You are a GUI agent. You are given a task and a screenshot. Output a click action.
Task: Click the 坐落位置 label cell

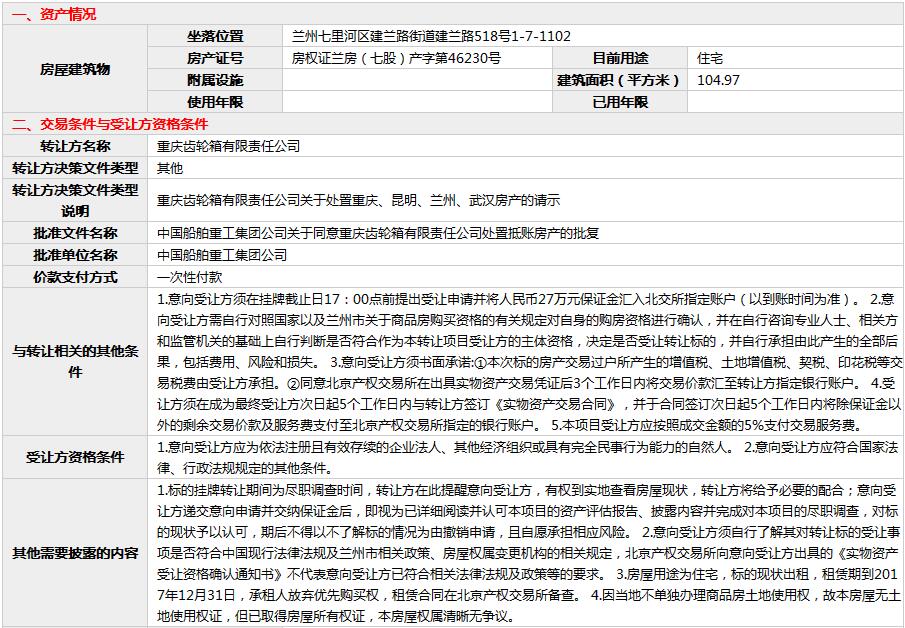click(x=214, y=36)
